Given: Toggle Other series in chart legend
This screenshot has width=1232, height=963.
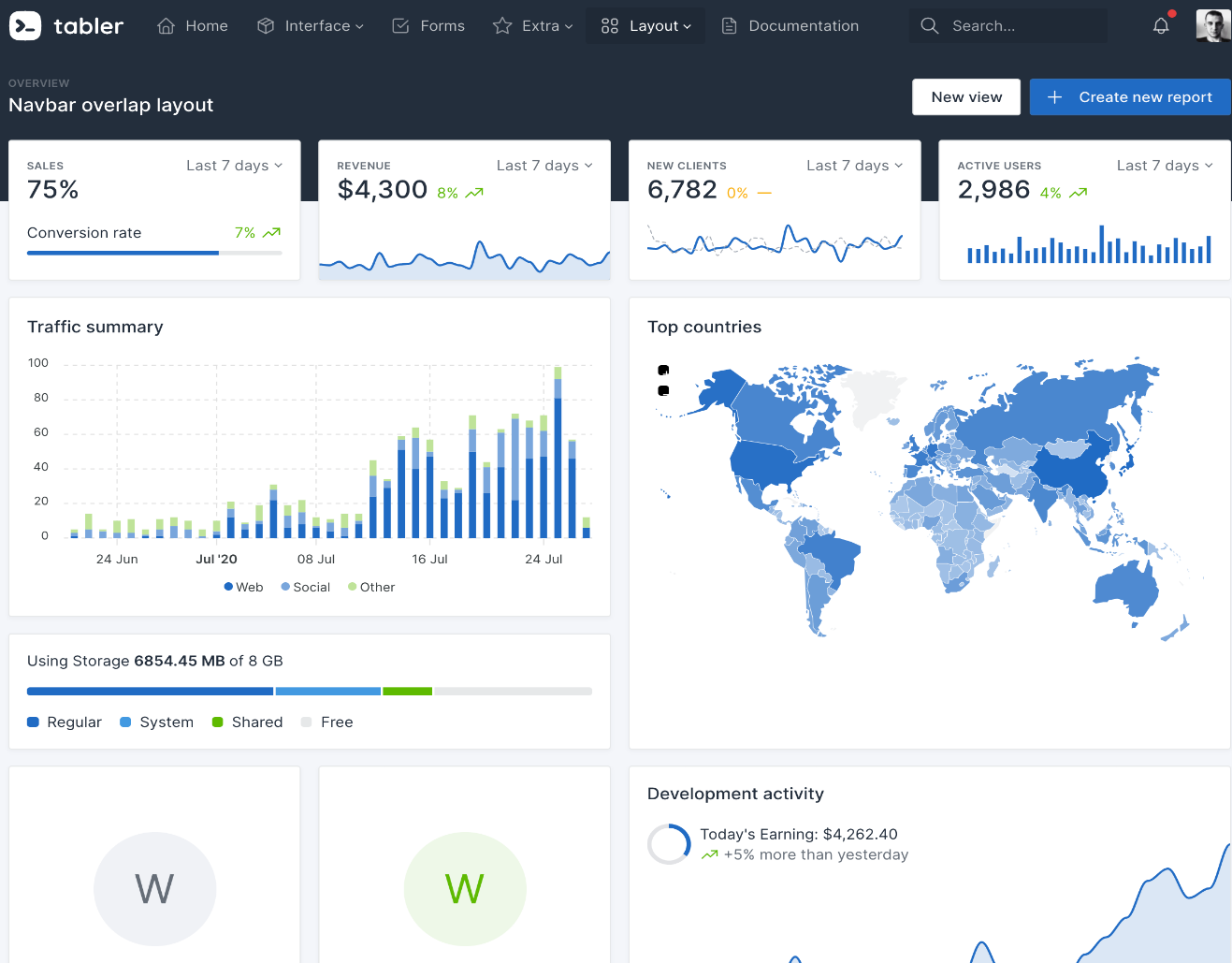Looking at the screenshot, I should point(371,587).
